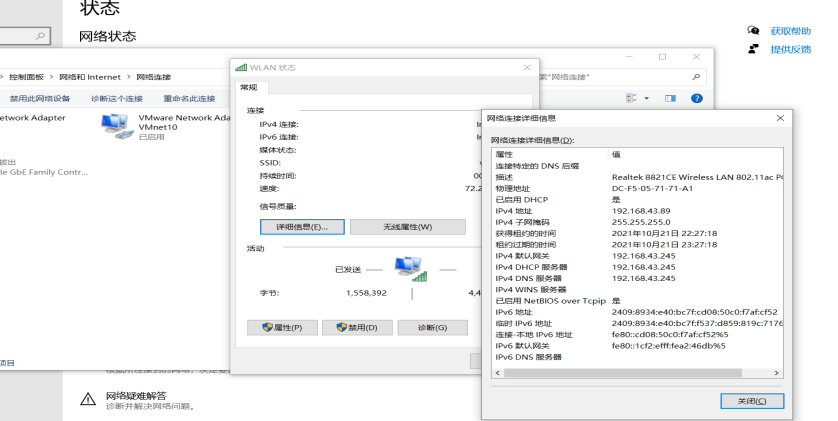This screenshot has width=838, height=421.
Task: Select the IPv4 地址 row
Action: point(638,210)
